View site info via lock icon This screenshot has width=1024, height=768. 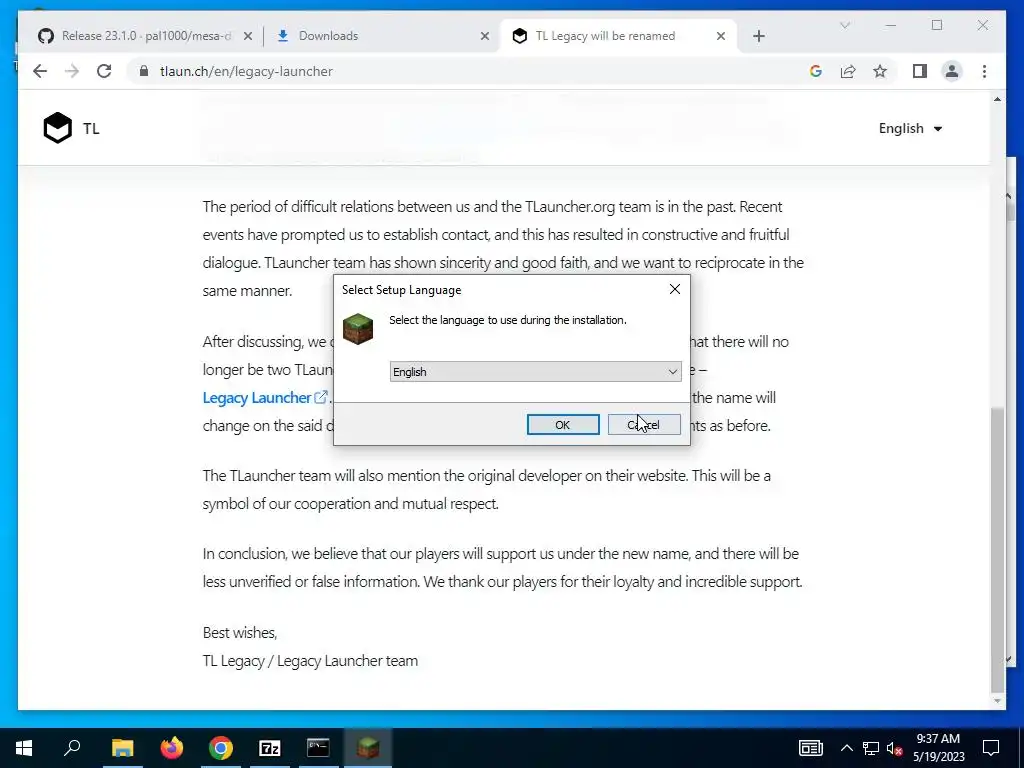pyautogui.click(x=144, y=71)
